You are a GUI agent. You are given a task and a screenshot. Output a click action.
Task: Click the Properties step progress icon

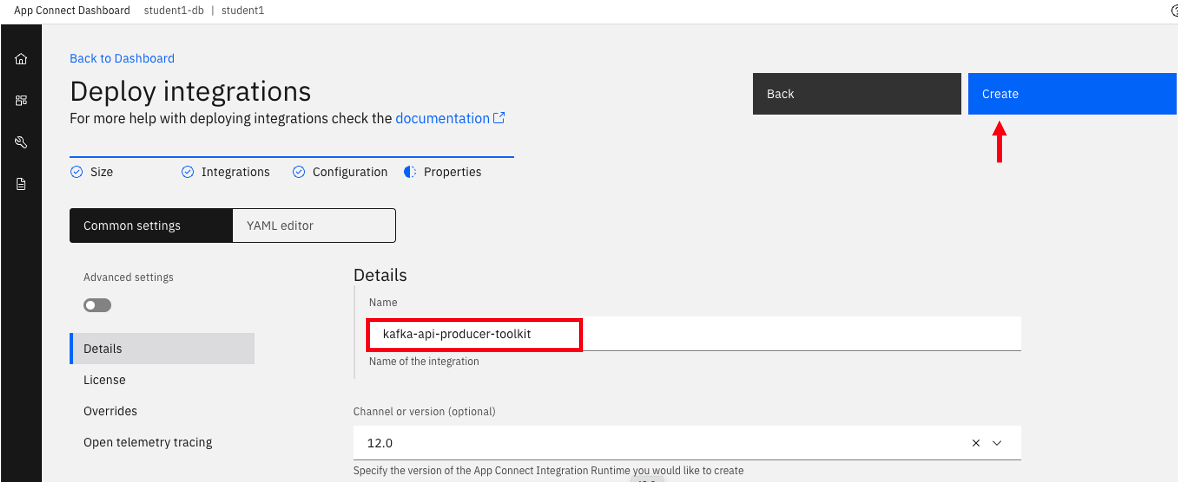point(410,172)
